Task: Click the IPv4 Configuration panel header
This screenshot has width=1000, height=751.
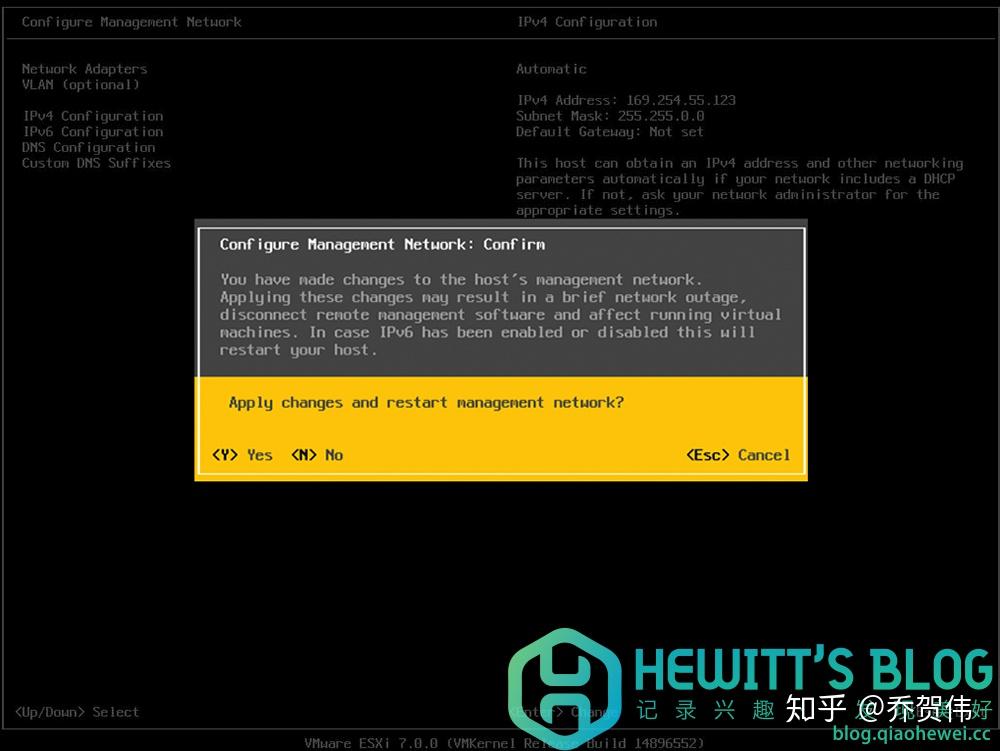Action: pos(587,21)
